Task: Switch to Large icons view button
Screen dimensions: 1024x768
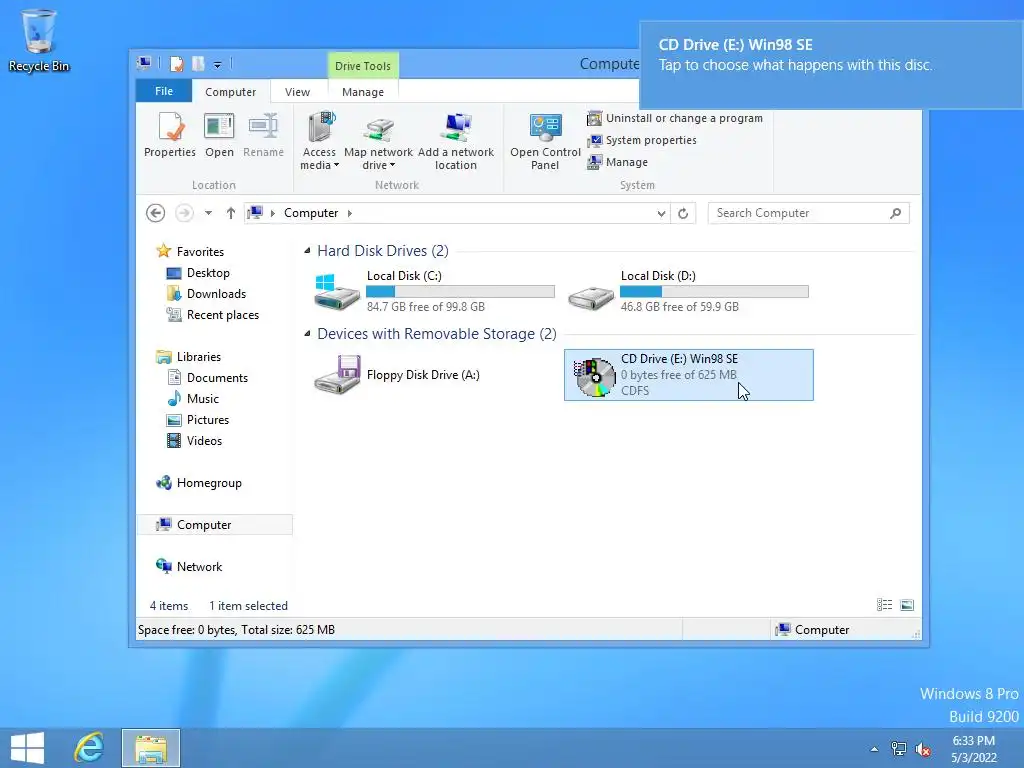Action: coord(906,605)
